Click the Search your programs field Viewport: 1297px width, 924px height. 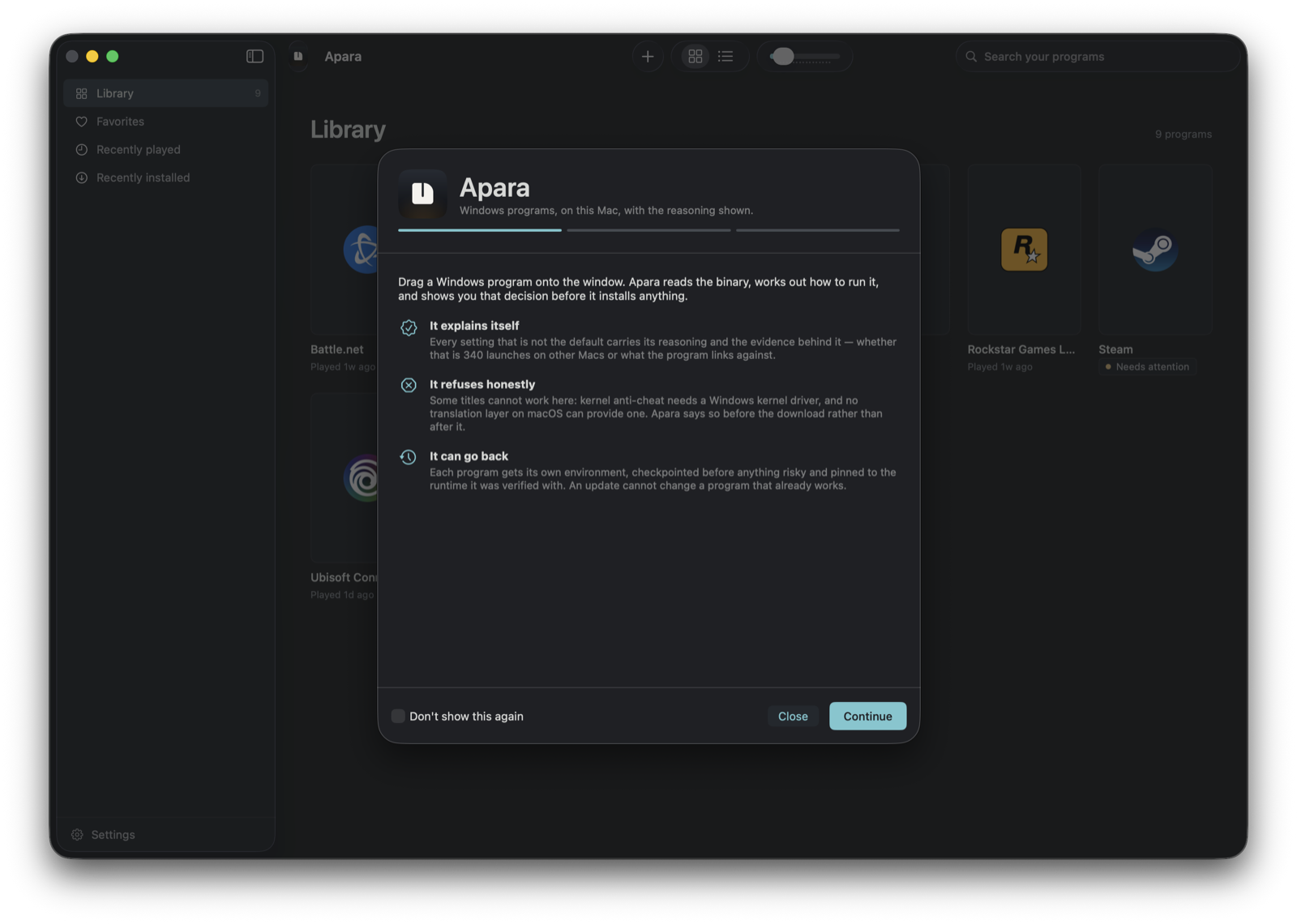point(1098,57)
